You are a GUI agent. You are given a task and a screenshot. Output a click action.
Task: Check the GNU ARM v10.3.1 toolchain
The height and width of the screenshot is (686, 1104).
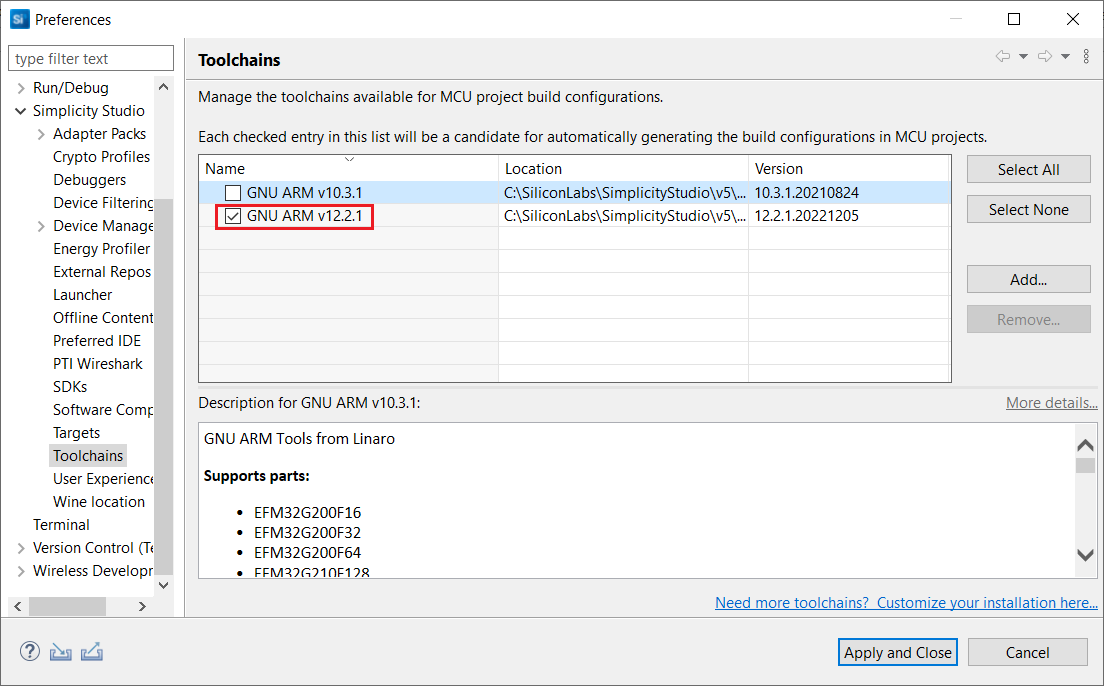pos(233,192)
